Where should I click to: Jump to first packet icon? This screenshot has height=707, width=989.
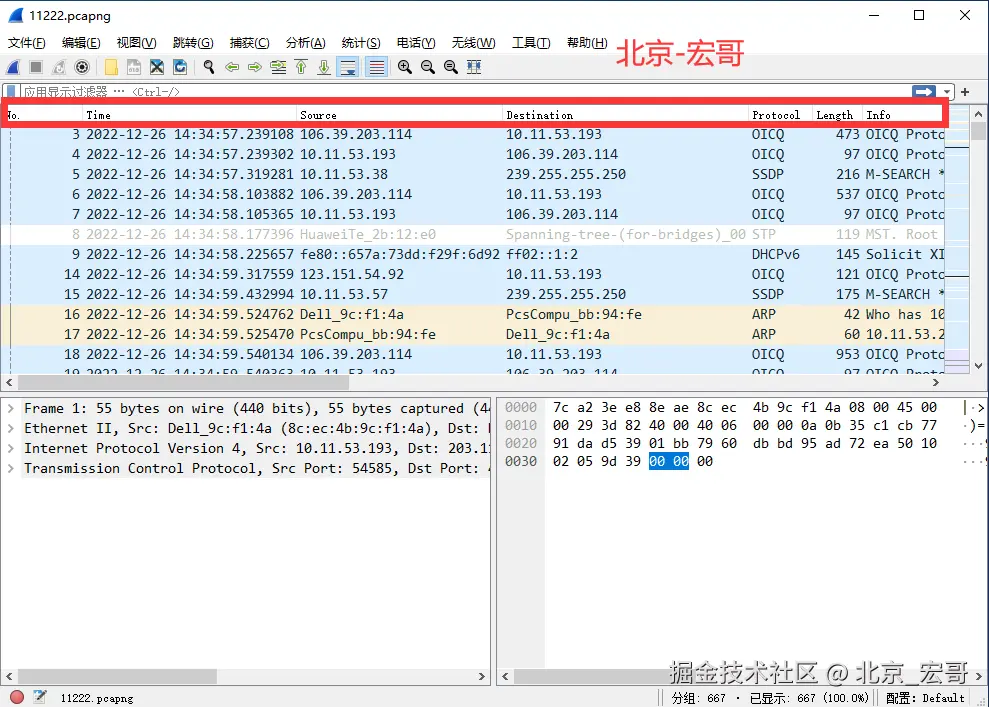tap(301, 67)
